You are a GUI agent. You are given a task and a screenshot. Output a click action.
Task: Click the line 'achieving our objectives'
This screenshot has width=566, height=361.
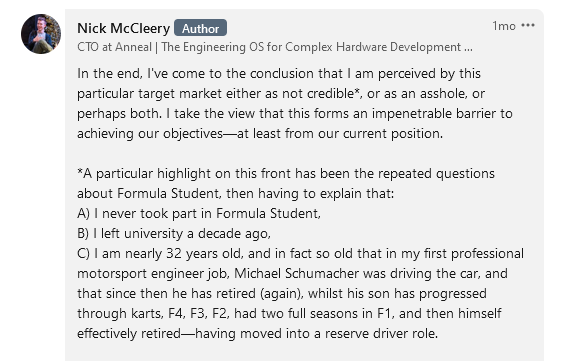point(260,134)
